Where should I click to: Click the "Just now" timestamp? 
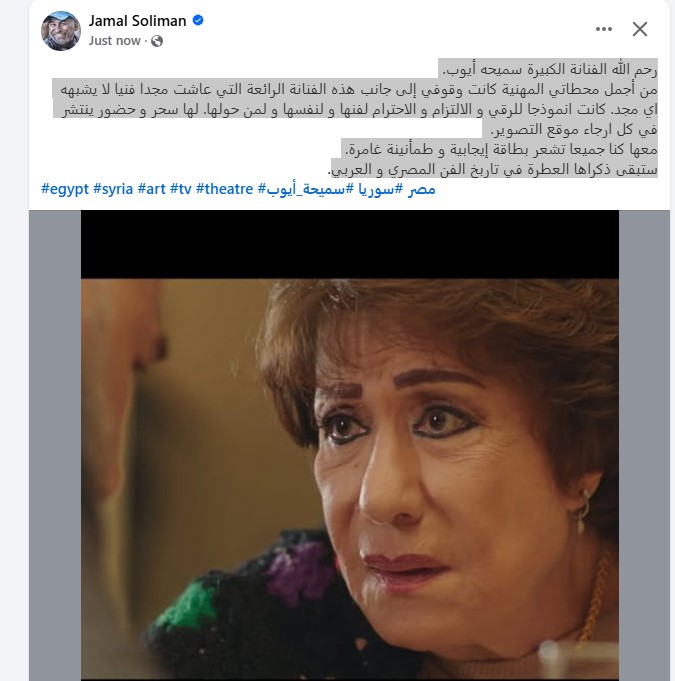click(114, 40)
